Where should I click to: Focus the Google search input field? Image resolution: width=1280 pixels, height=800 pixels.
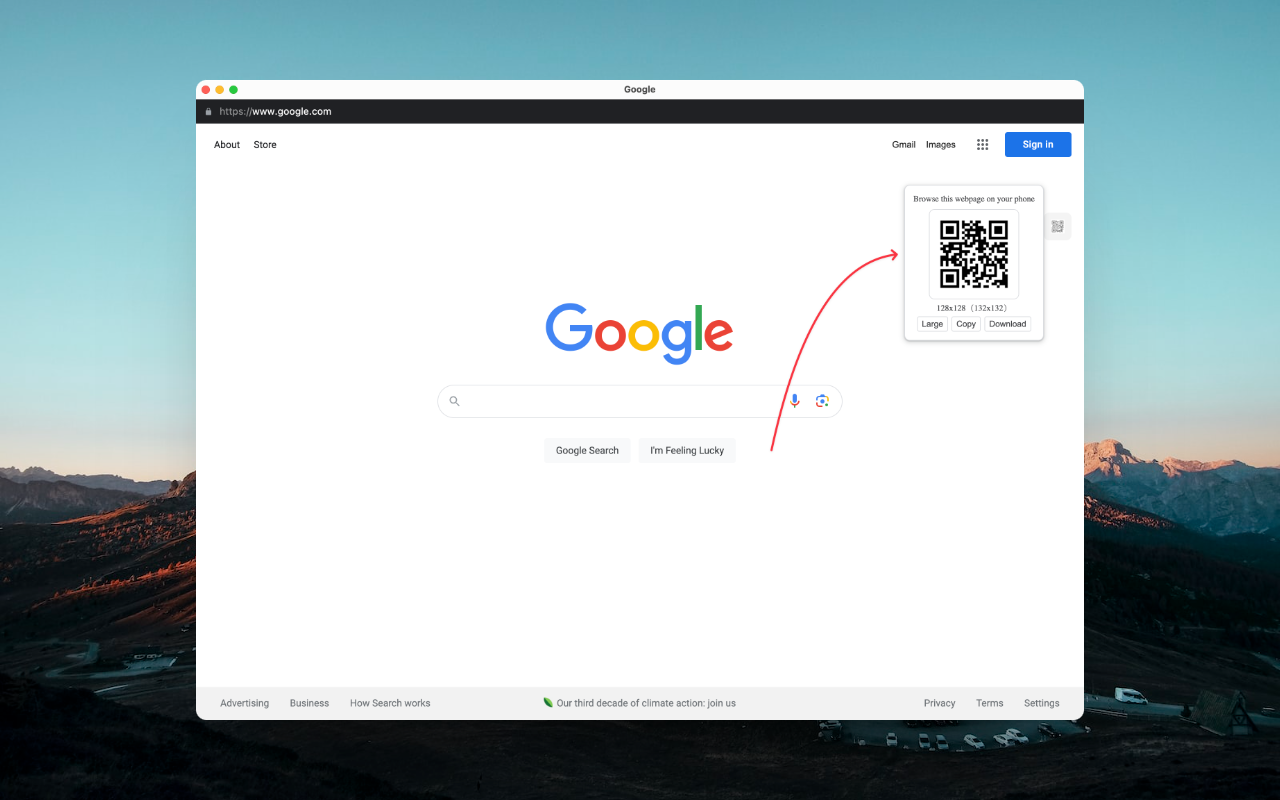point(640,401)
